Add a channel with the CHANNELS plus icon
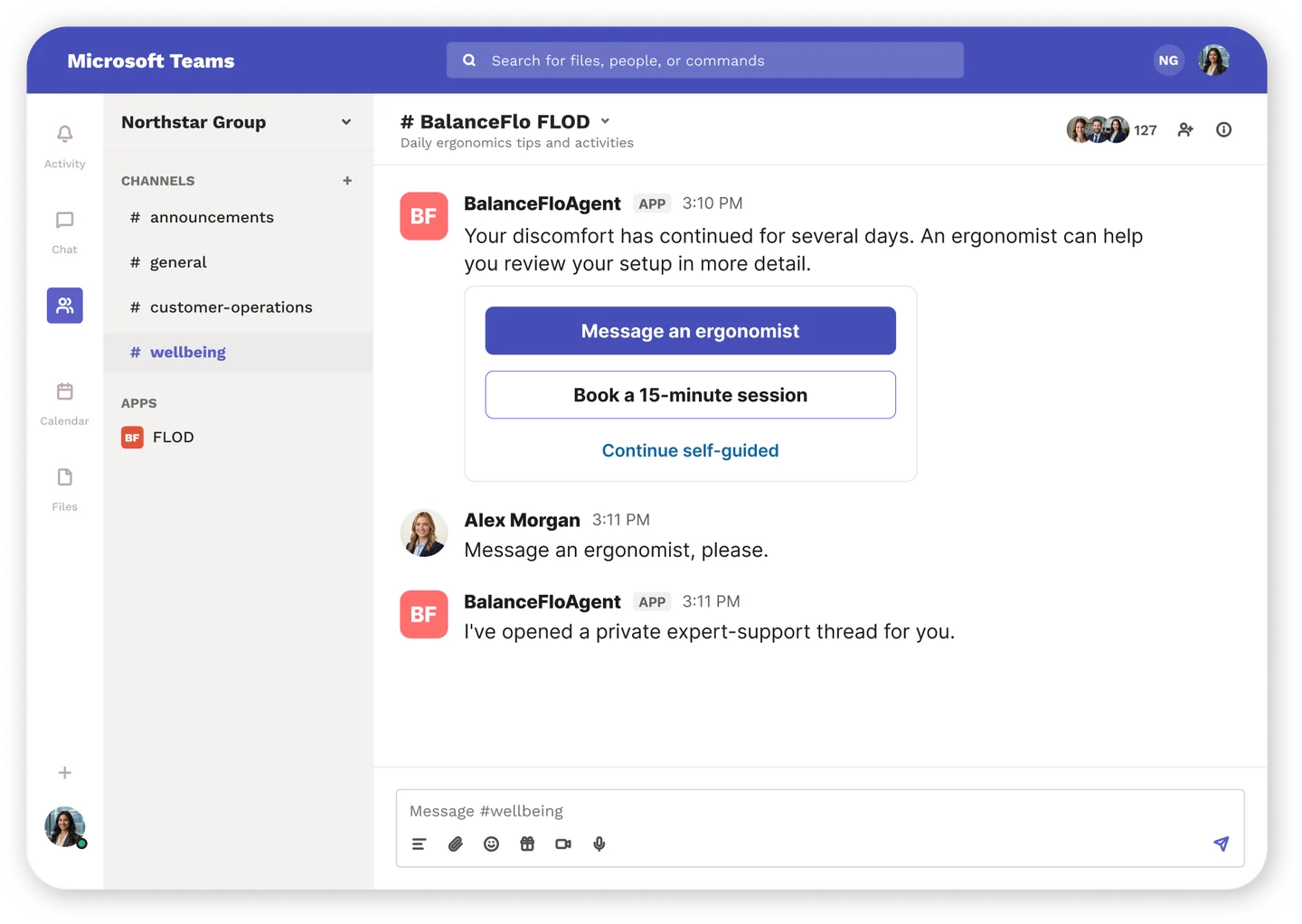The height and width of the screenshot is (924, 1302). point(347,181)
